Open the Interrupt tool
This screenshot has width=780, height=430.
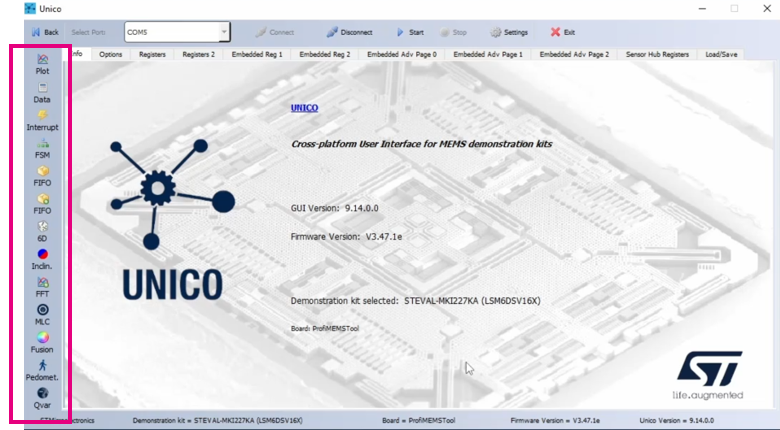42,120
